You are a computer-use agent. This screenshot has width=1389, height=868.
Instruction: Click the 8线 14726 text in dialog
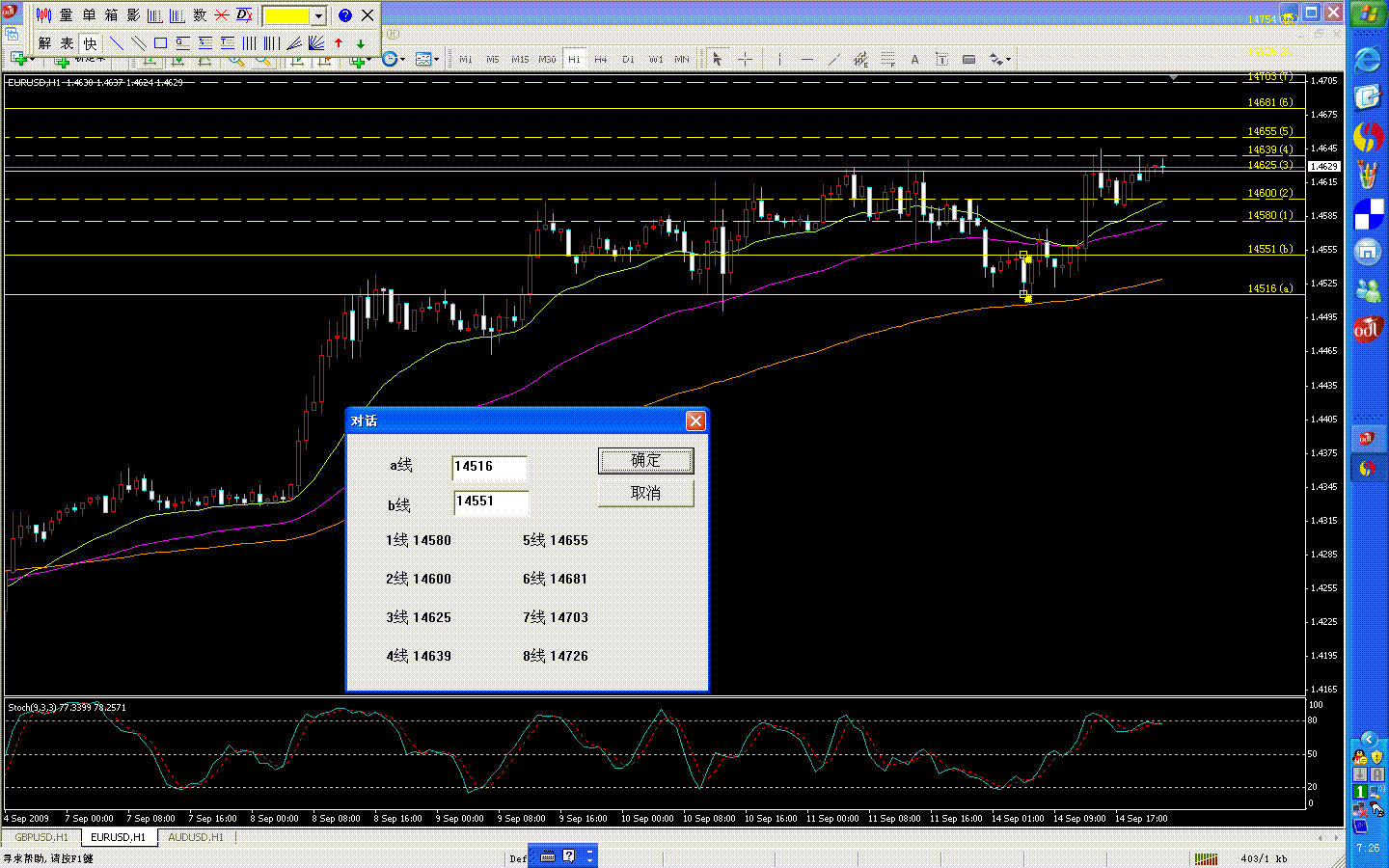point(556,656)
